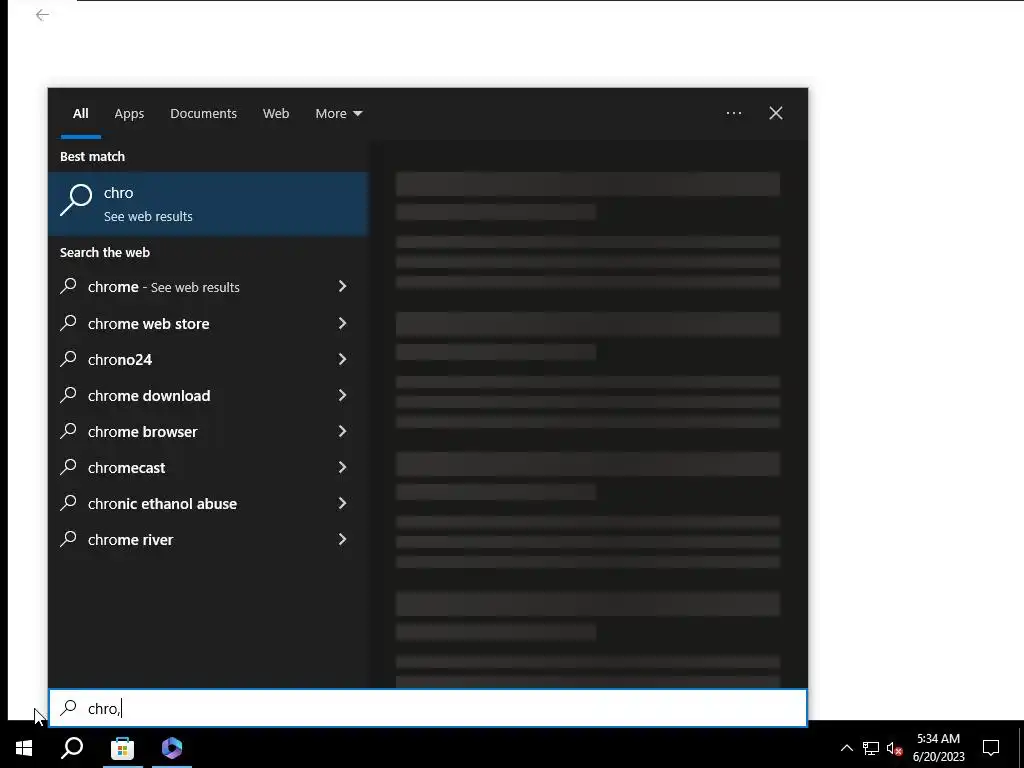Click the Show desktop sliver at taskbar end

[x=1021, y=748]
